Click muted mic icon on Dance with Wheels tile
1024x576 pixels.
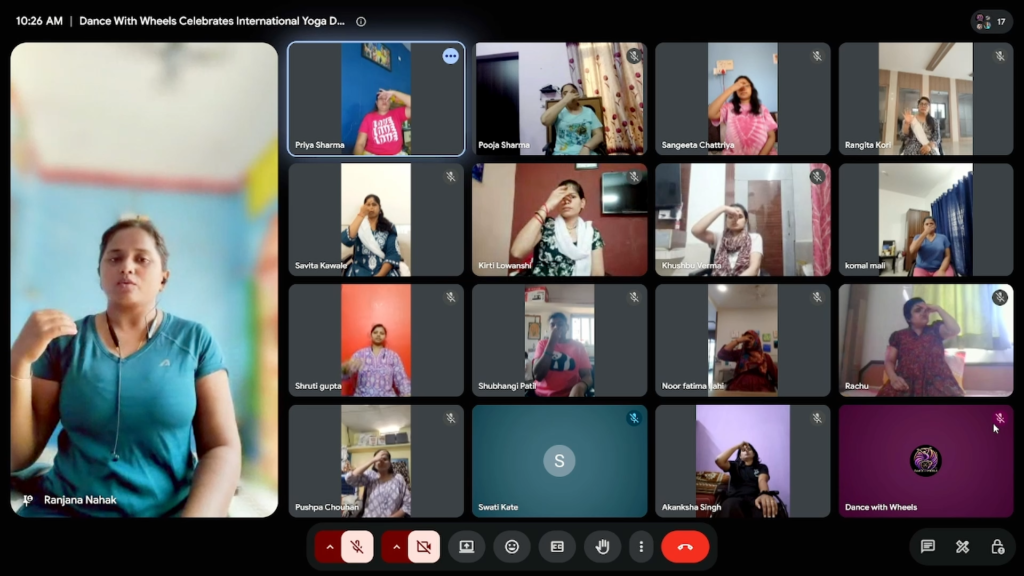pos(999,418)
